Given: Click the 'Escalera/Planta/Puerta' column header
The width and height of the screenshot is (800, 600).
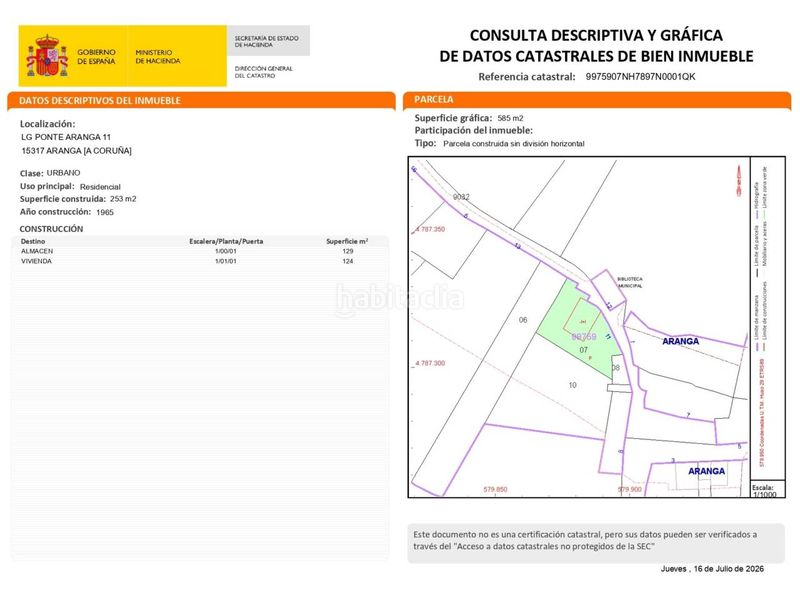Looking at the screenshot, I should point(226,241).
